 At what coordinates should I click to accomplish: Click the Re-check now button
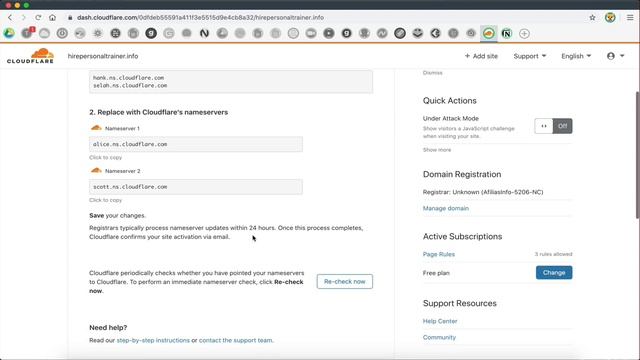[x=344, y=282]
